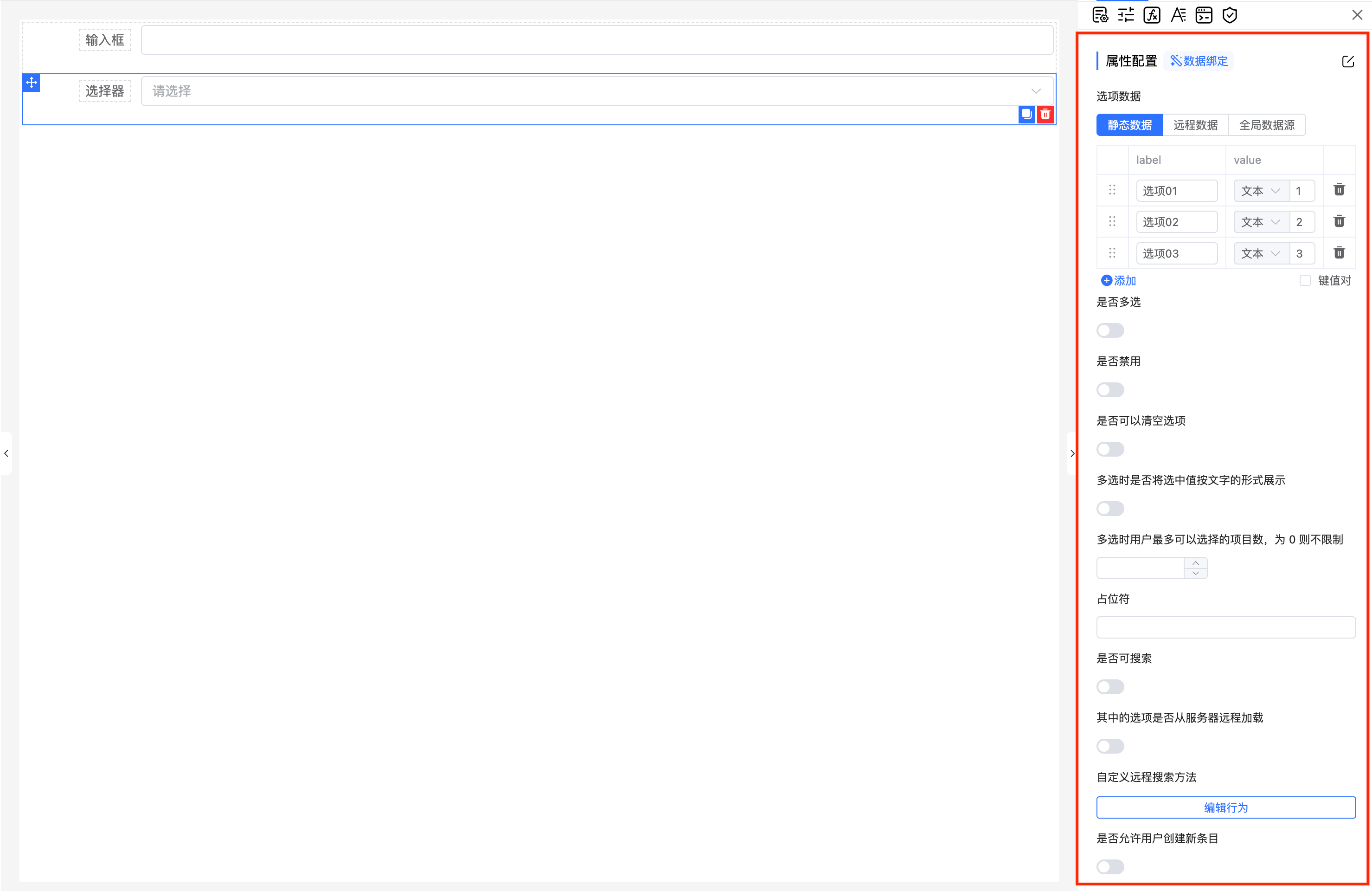Switch to the 远程数据 tab

click(1196, 125)
